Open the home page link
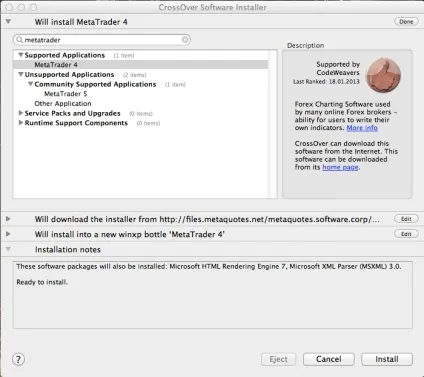This screenshot has width=424, height=377. [340, 167]
